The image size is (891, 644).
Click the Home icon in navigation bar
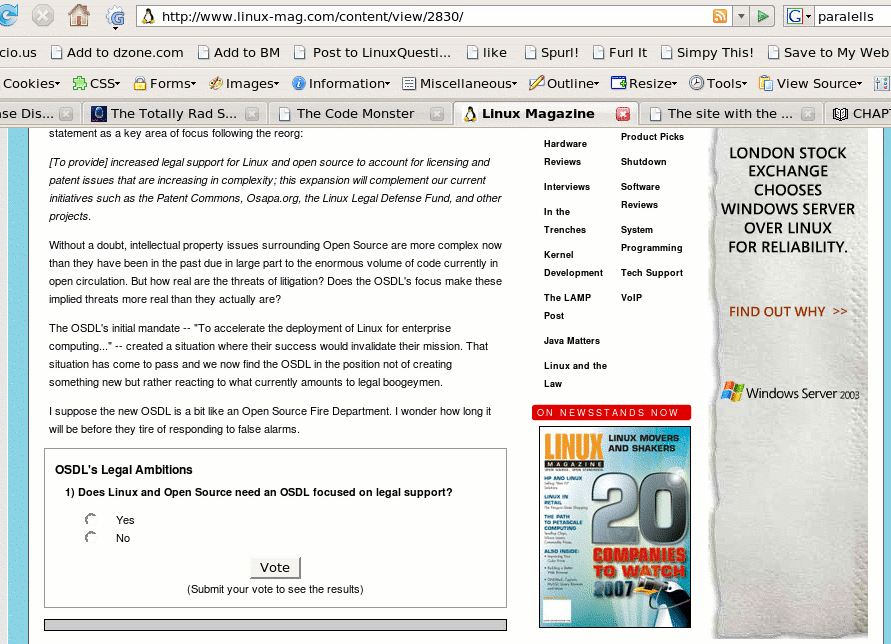(78, 15)
